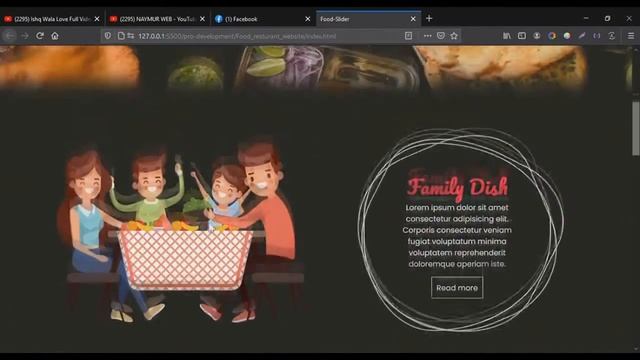This screenshot has width=640, height=360.
Task: Click the curly braces extension icon
Action: coord(597,36)
